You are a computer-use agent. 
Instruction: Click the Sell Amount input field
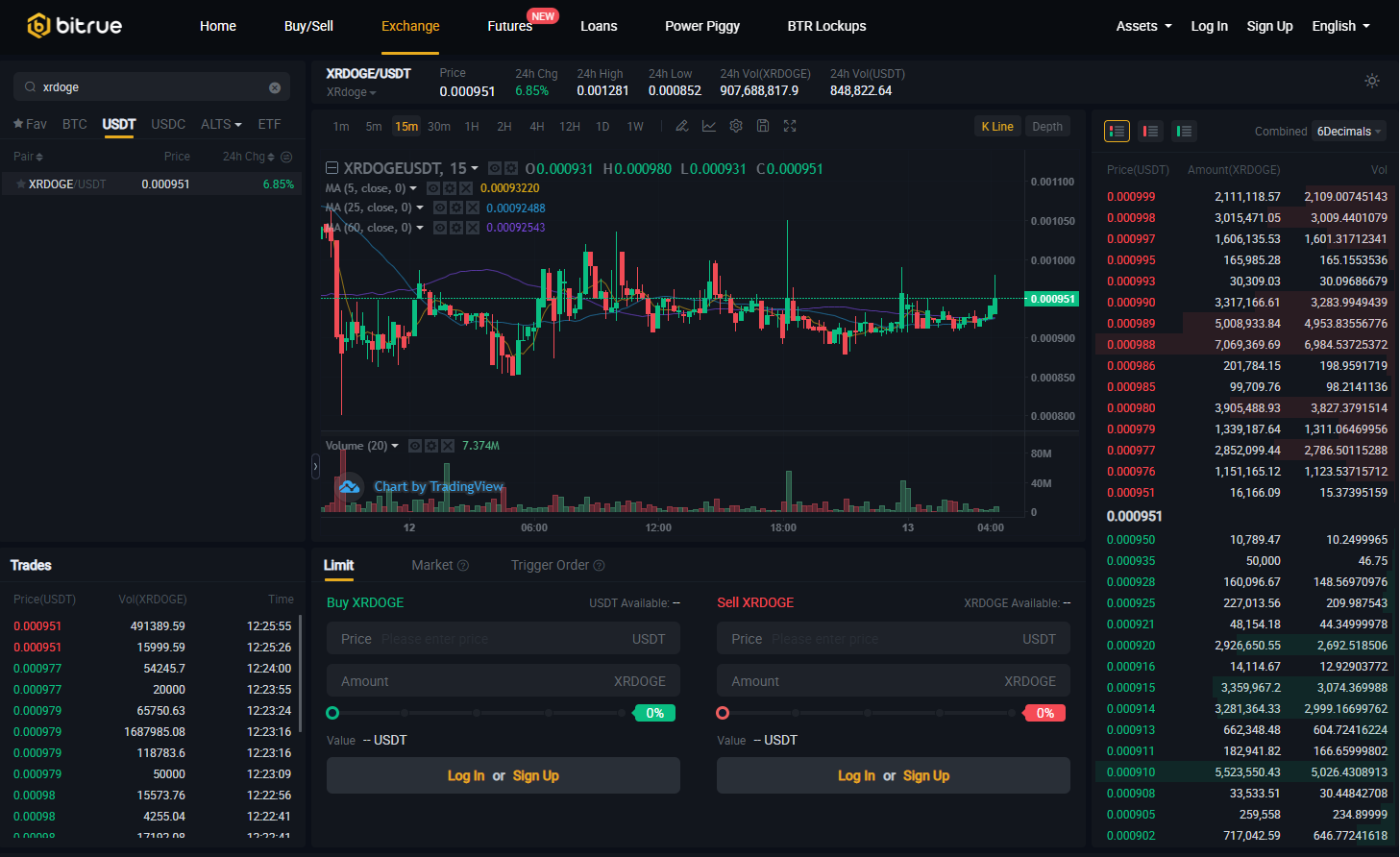pyautogui.click(x=894, y=681)
